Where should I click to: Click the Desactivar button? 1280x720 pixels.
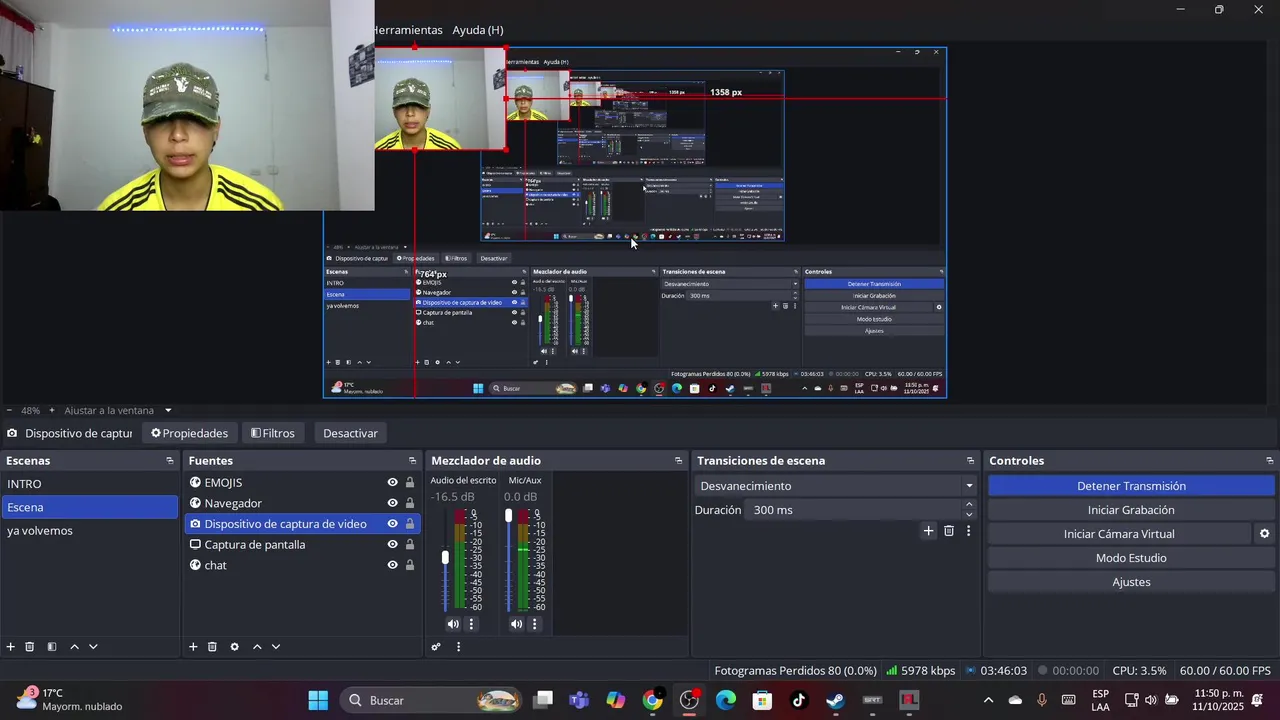[x=350, y=433]
